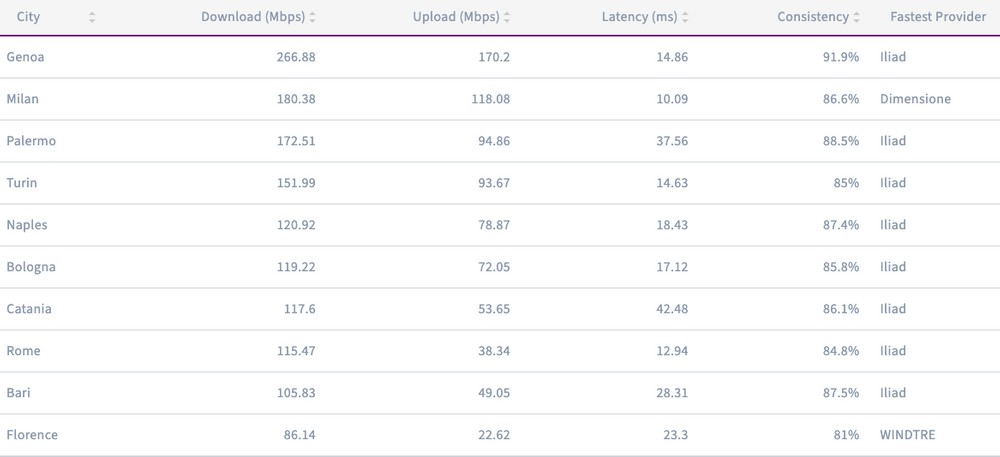This screenshot has height=457, width=1000.
Task: Click sort arrows next to Consistency
Action: tap(857, 17)
